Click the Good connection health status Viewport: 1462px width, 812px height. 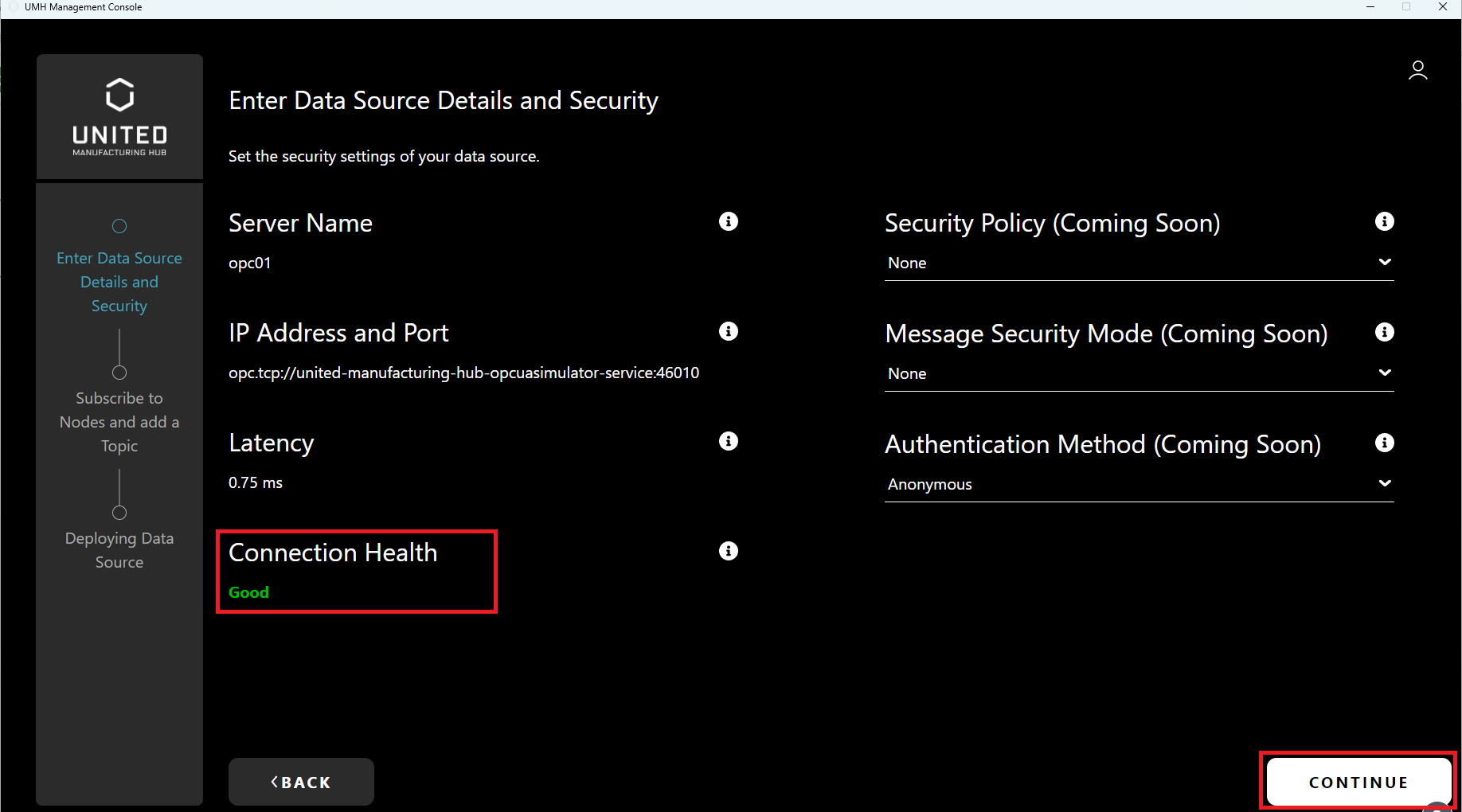coord(248,592)
